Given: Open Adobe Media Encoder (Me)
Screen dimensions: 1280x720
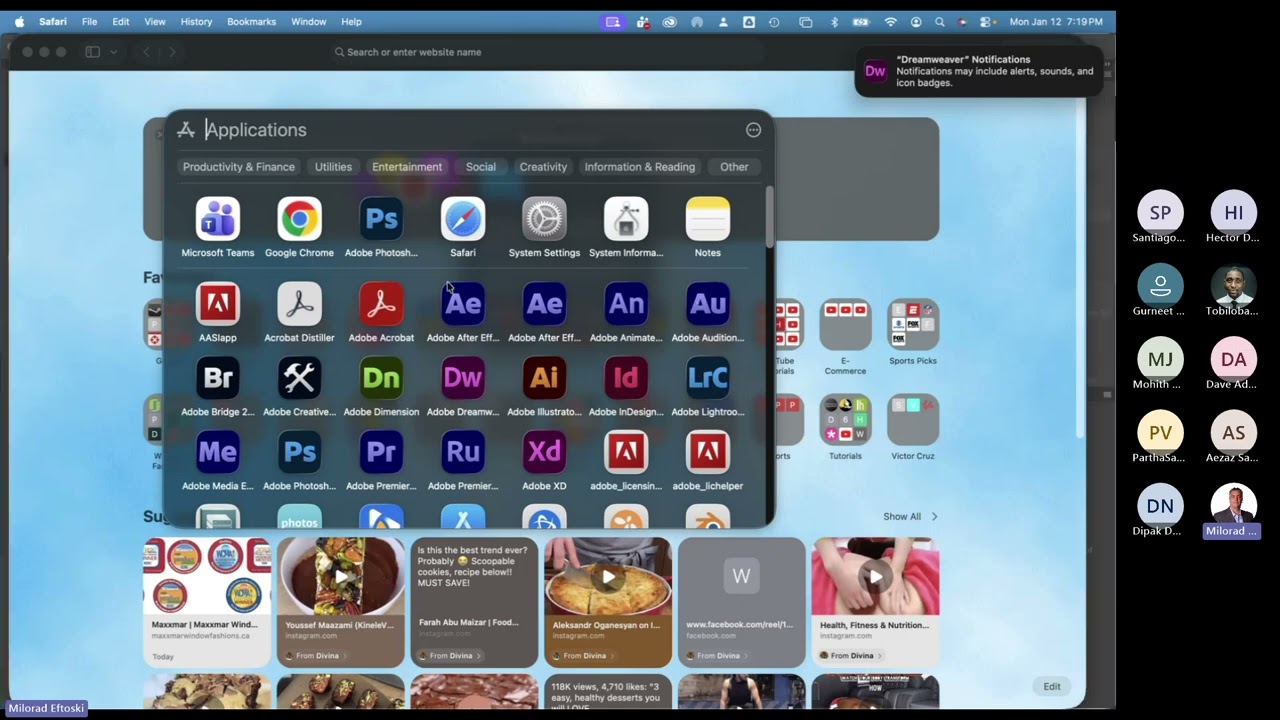Looking at the screenshot, I should pyautogui.click(x=218, y=452).
